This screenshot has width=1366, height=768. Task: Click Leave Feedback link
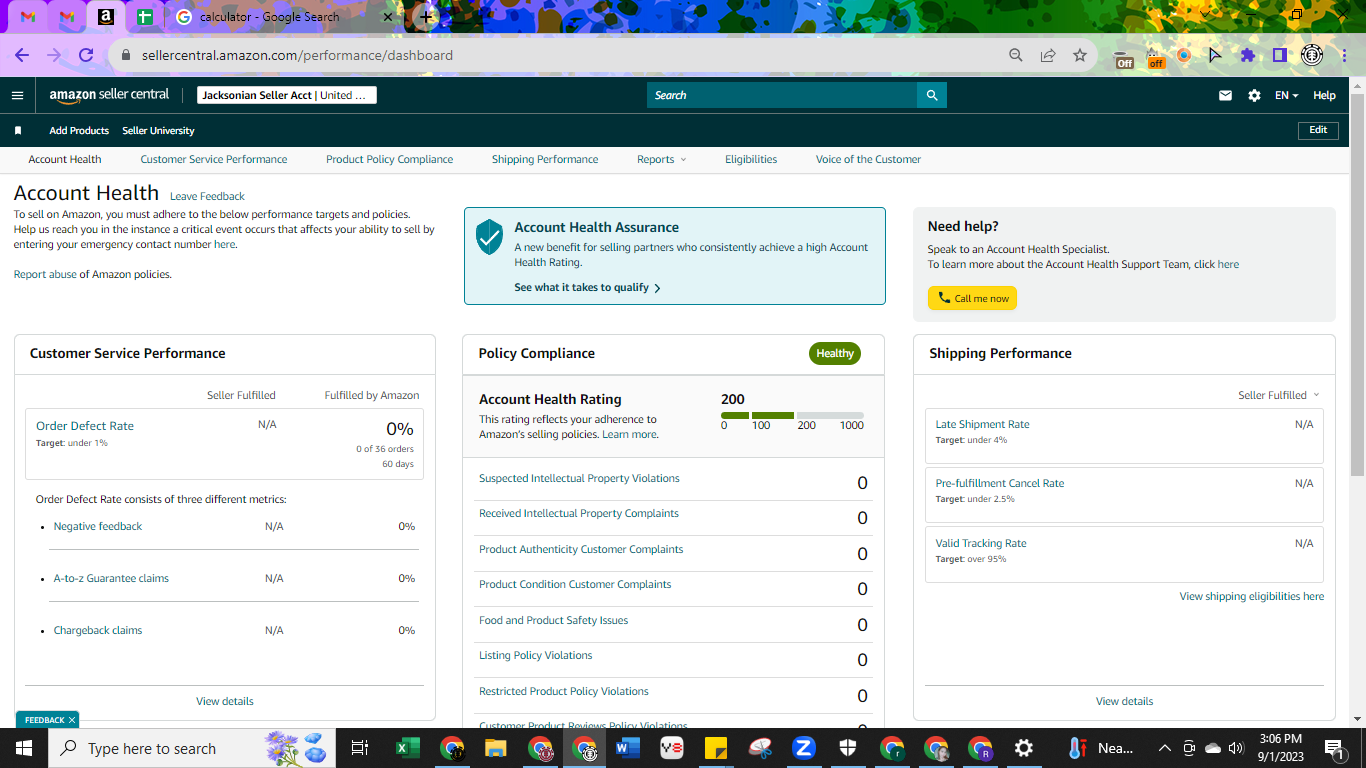click(207, 196)
